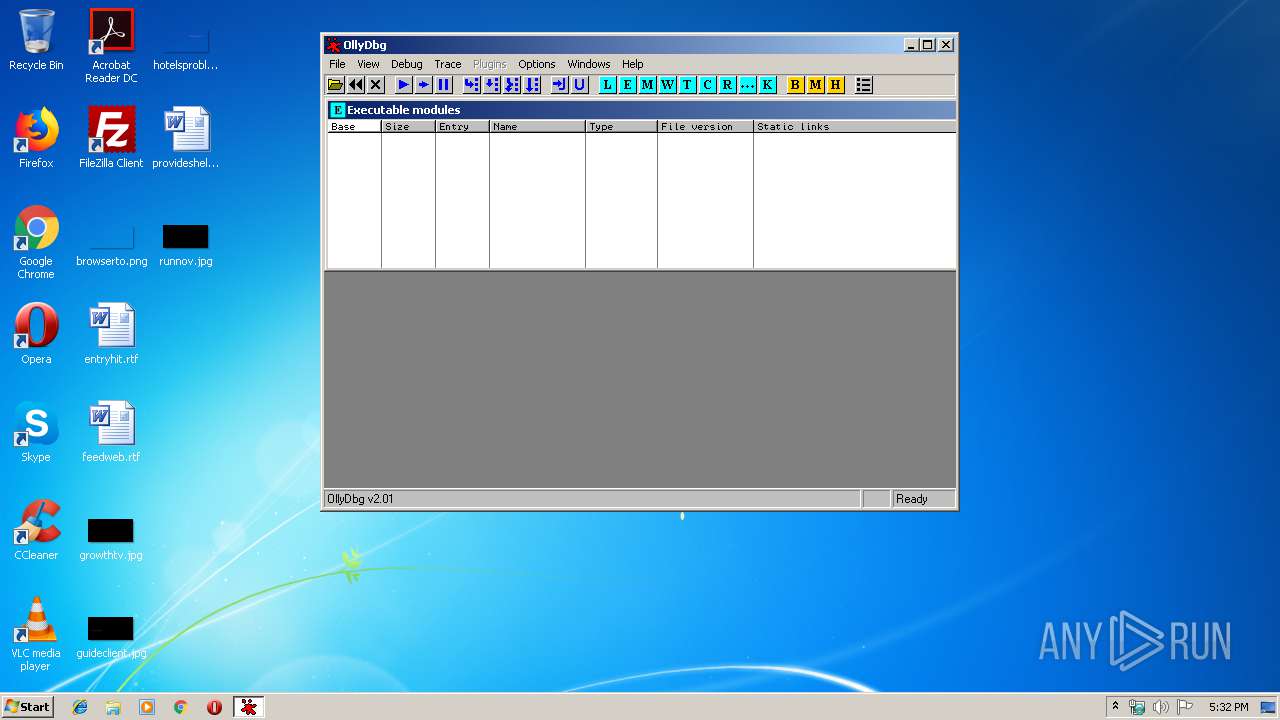Viewport: 1280px width, 720px height.
Task: Click the Run program play icon
Action: [404, 85]
